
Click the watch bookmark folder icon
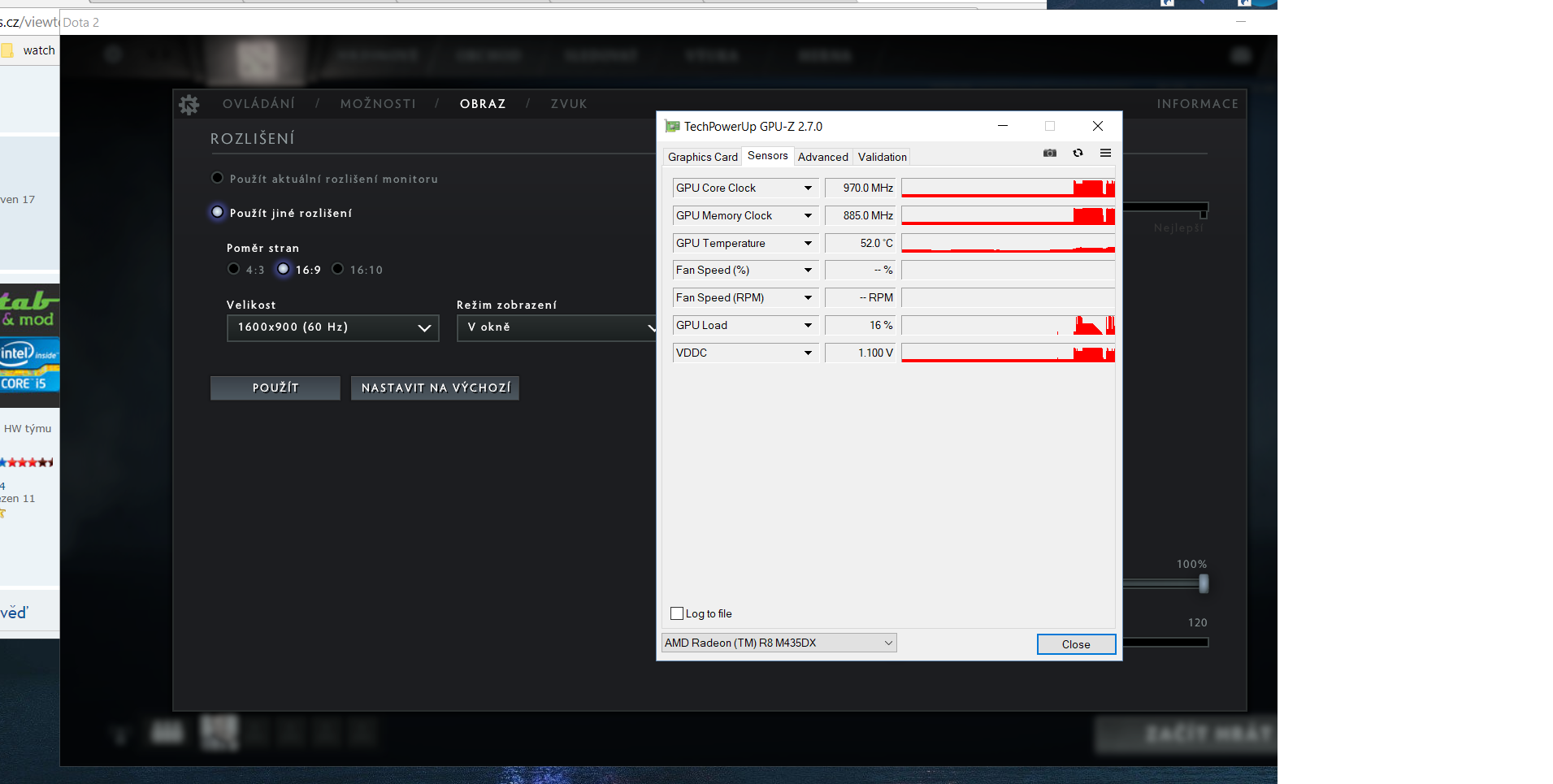pos(7,50)
